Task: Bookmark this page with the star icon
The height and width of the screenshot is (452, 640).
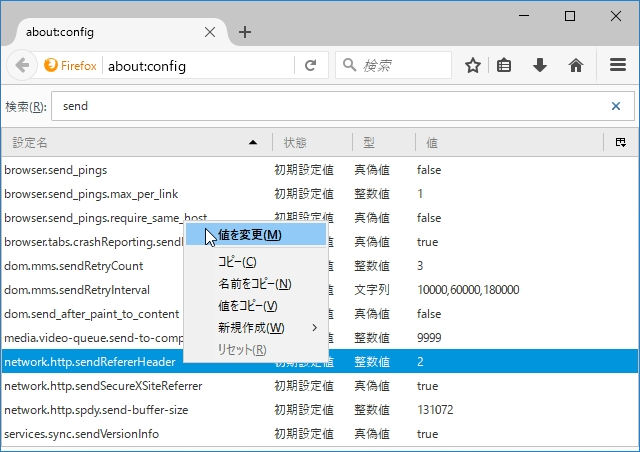Action: (x=473, y=65)
